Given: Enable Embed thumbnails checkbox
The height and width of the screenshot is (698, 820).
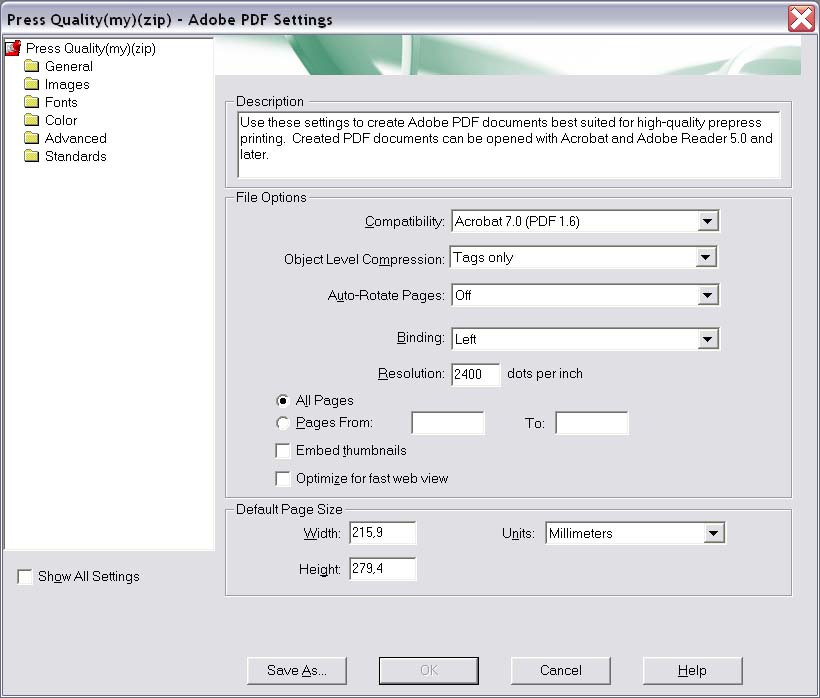Looking at the screenshot, I should pos(283,451).
